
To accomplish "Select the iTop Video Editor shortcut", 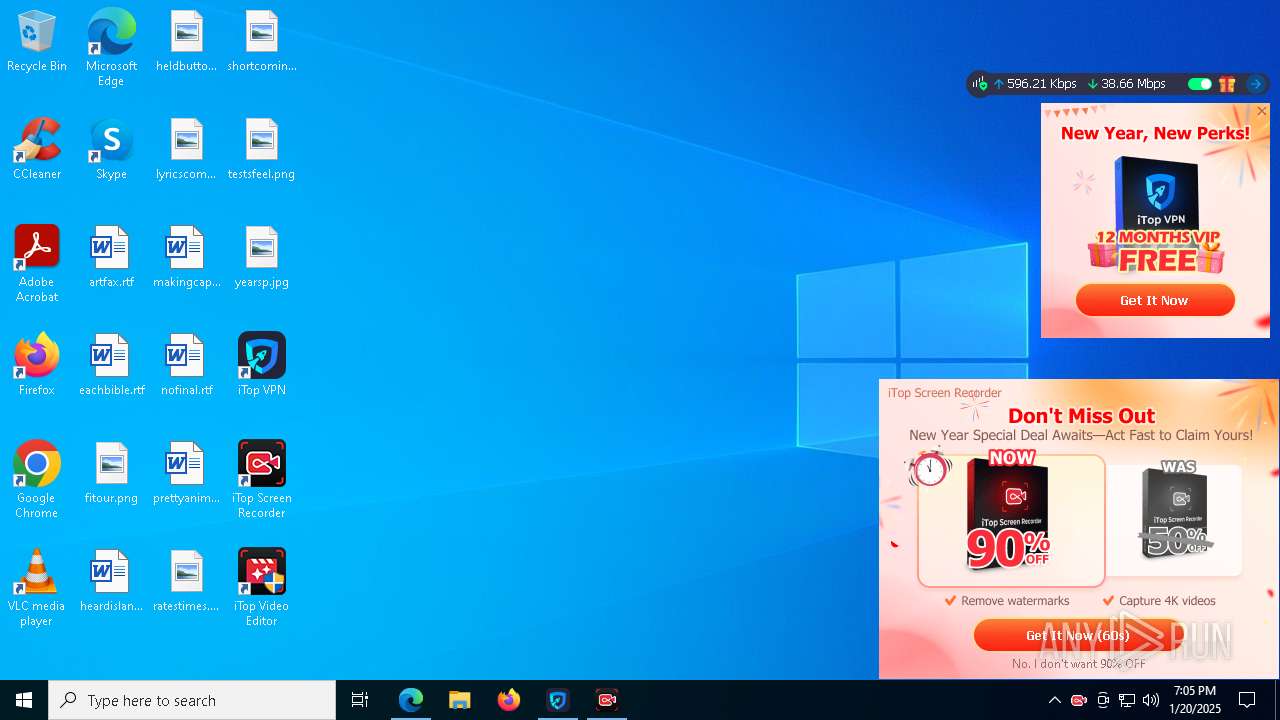I will (261, 588).
